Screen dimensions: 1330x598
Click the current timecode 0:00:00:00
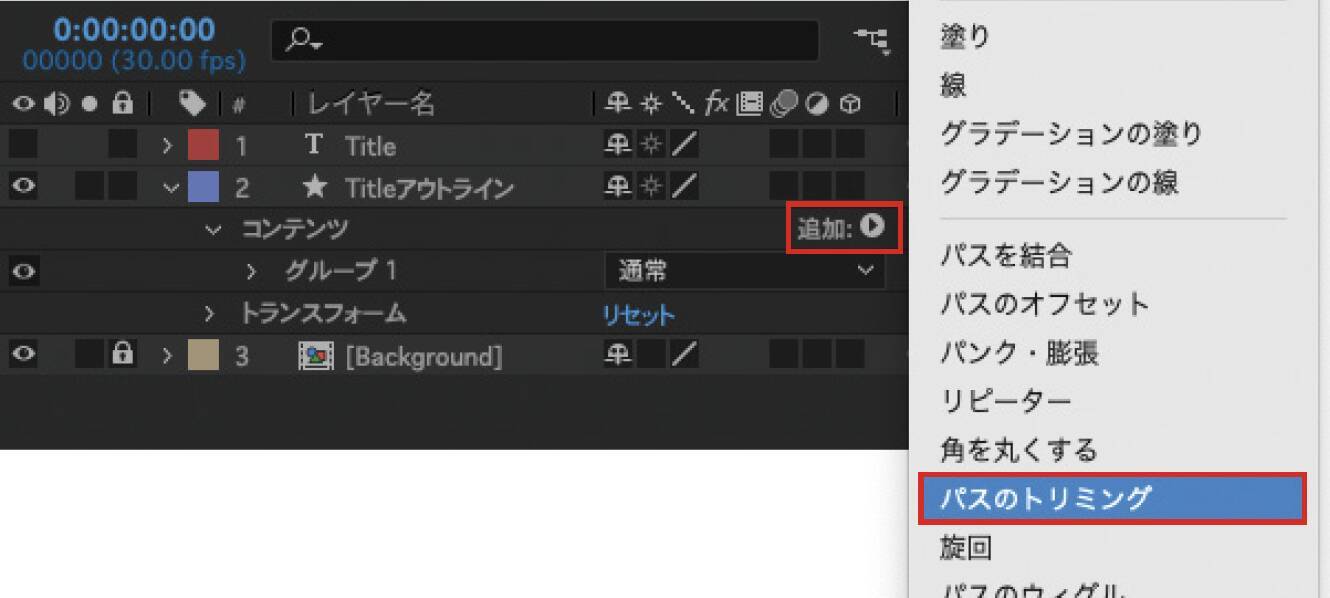(134, 30)
